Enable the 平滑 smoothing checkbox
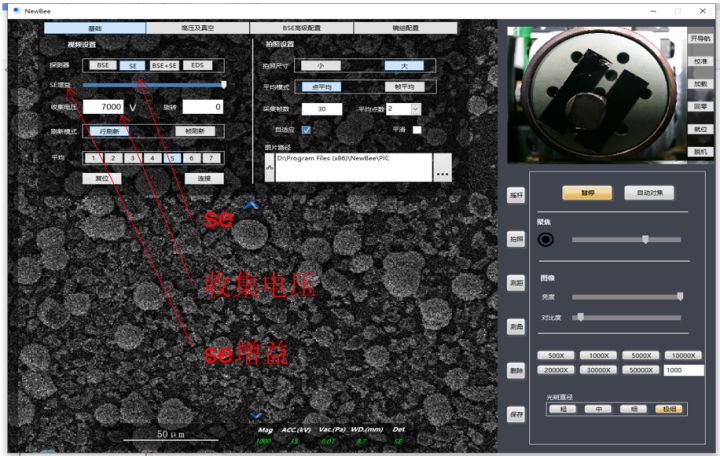 417,130
